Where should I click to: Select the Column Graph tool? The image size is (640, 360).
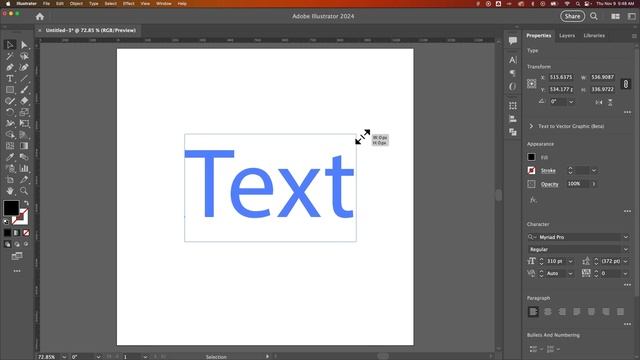(x=24, y=168)
